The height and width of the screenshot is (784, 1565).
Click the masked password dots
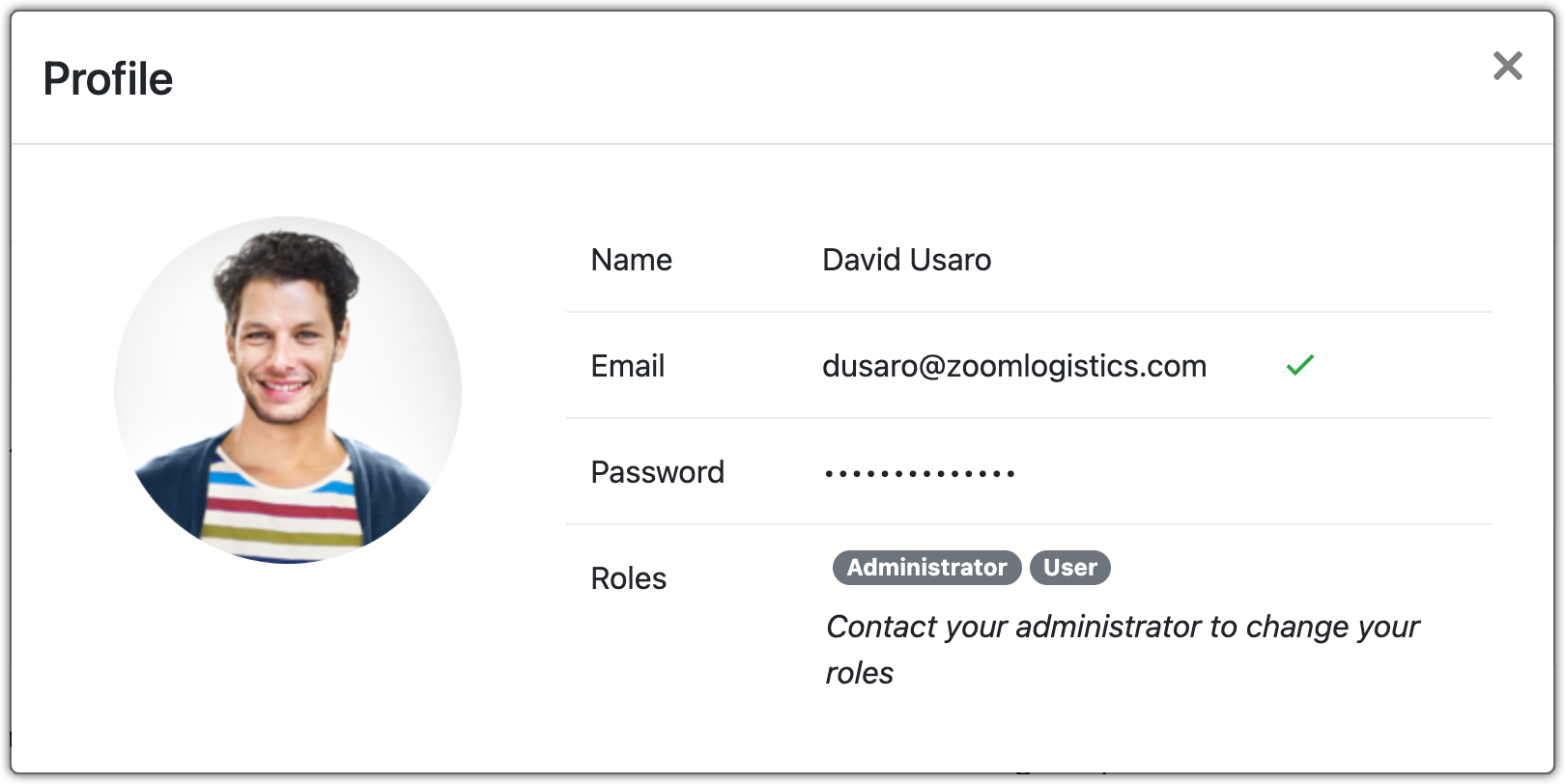[x=919, y=473]
